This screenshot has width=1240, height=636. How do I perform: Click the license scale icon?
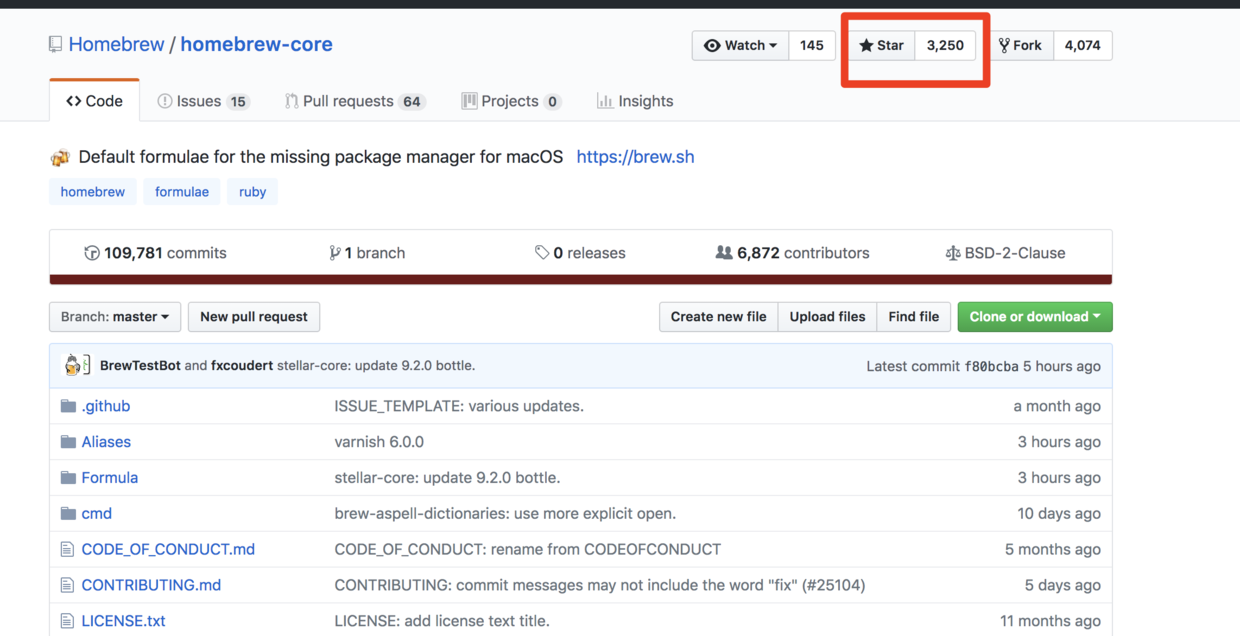click(x=952, y=253)
